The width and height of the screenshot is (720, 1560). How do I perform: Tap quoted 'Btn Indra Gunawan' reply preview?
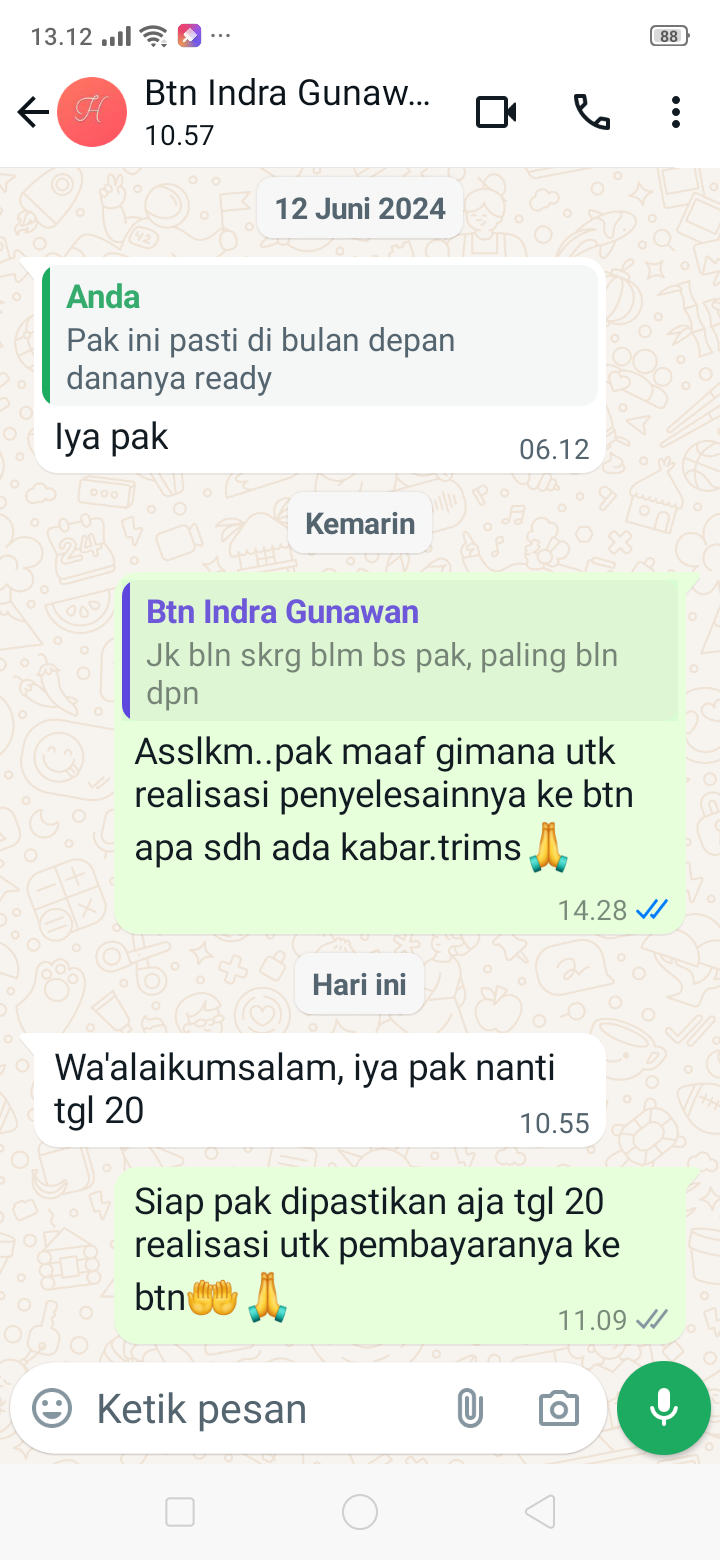point(400,650)
